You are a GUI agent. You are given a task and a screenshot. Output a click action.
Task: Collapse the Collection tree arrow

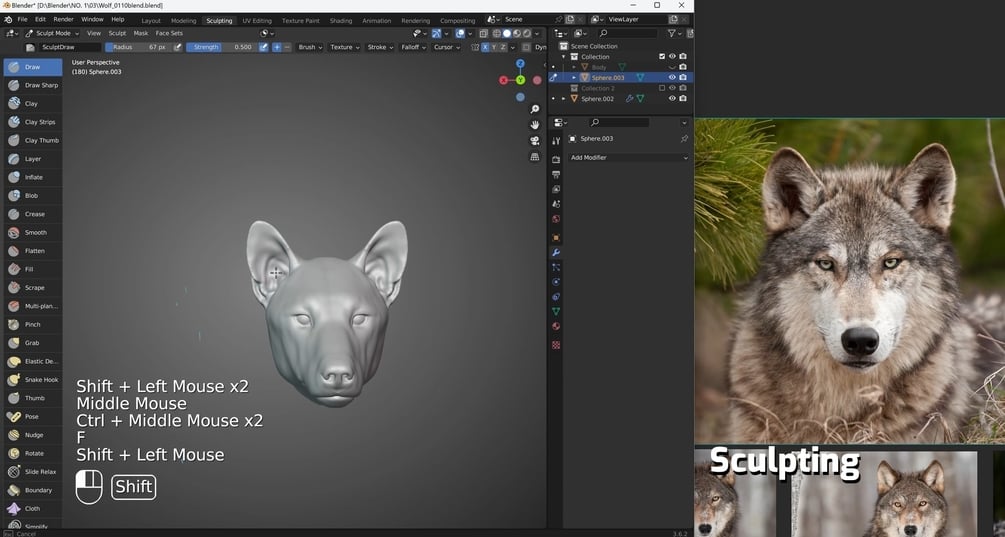(564, 56)
